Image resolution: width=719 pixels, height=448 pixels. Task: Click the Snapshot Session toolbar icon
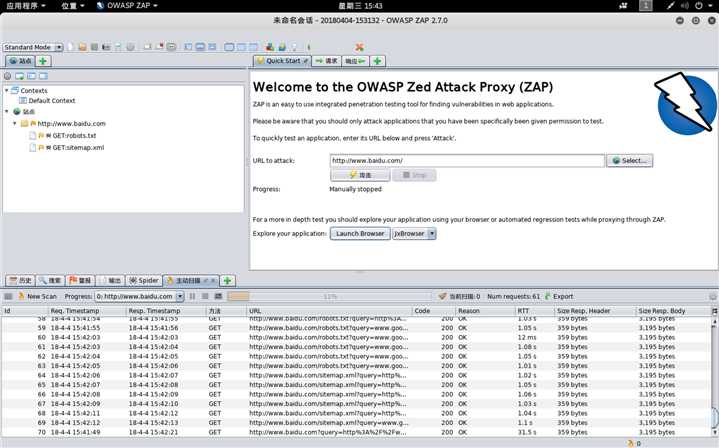tap(106, 47)
